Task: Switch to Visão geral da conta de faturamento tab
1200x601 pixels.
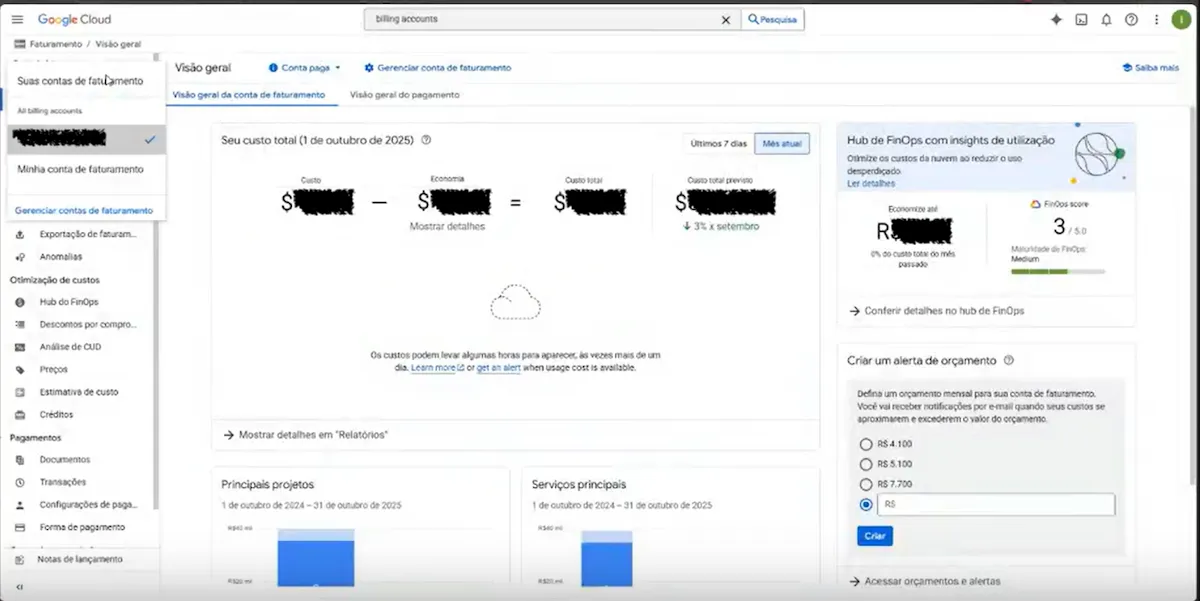Action: coord(249,94)
